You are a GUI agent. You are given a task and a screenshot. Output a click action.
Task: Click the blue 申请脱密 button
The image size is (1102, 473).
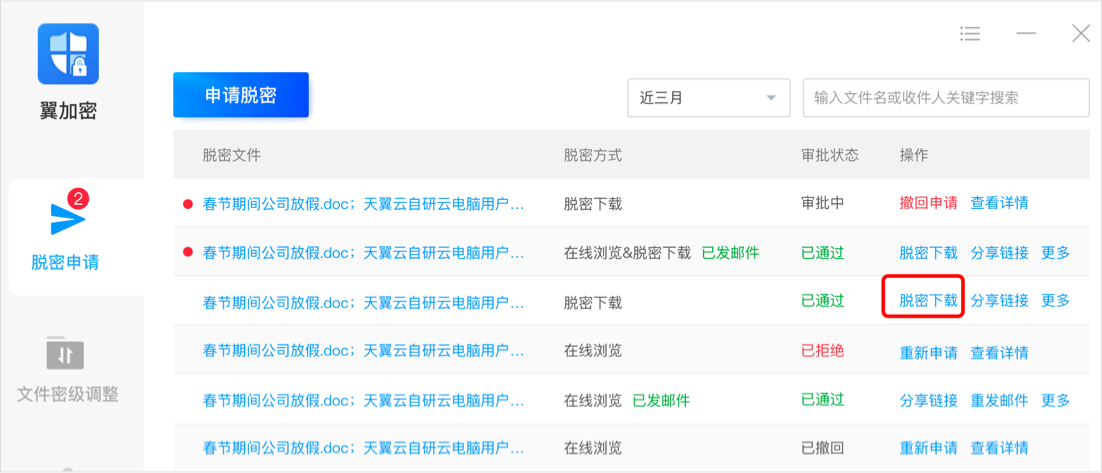[241, 96]
